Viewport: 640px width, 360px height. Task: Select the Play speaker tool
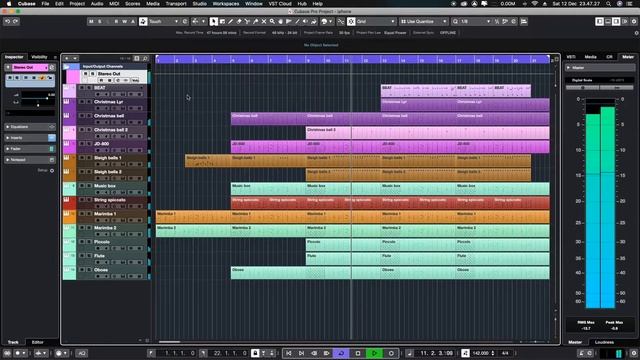click(x=305, y=21)
